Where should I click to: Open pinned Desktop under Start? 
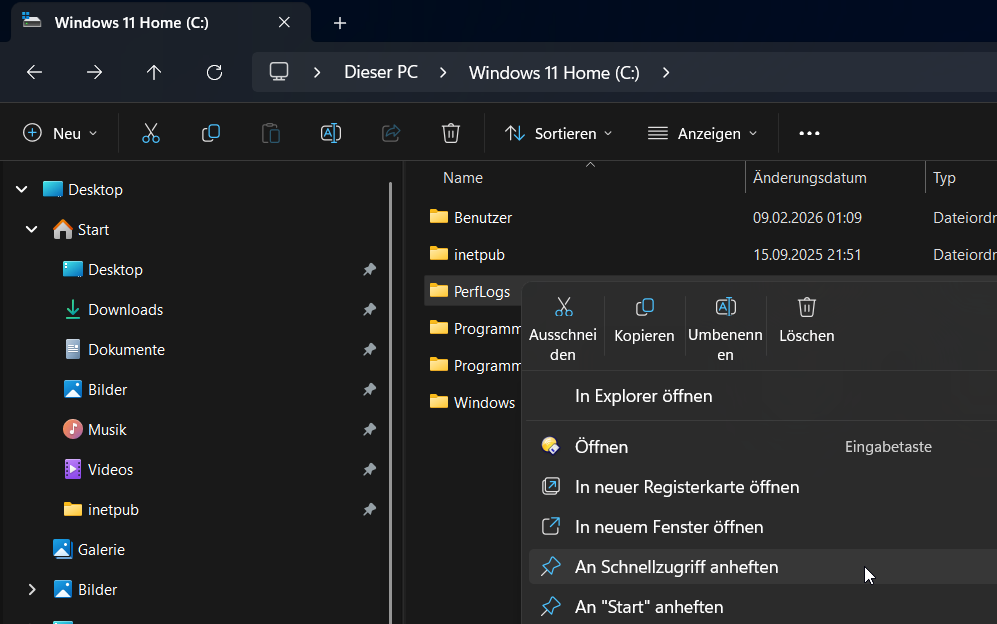click(115, 270)
